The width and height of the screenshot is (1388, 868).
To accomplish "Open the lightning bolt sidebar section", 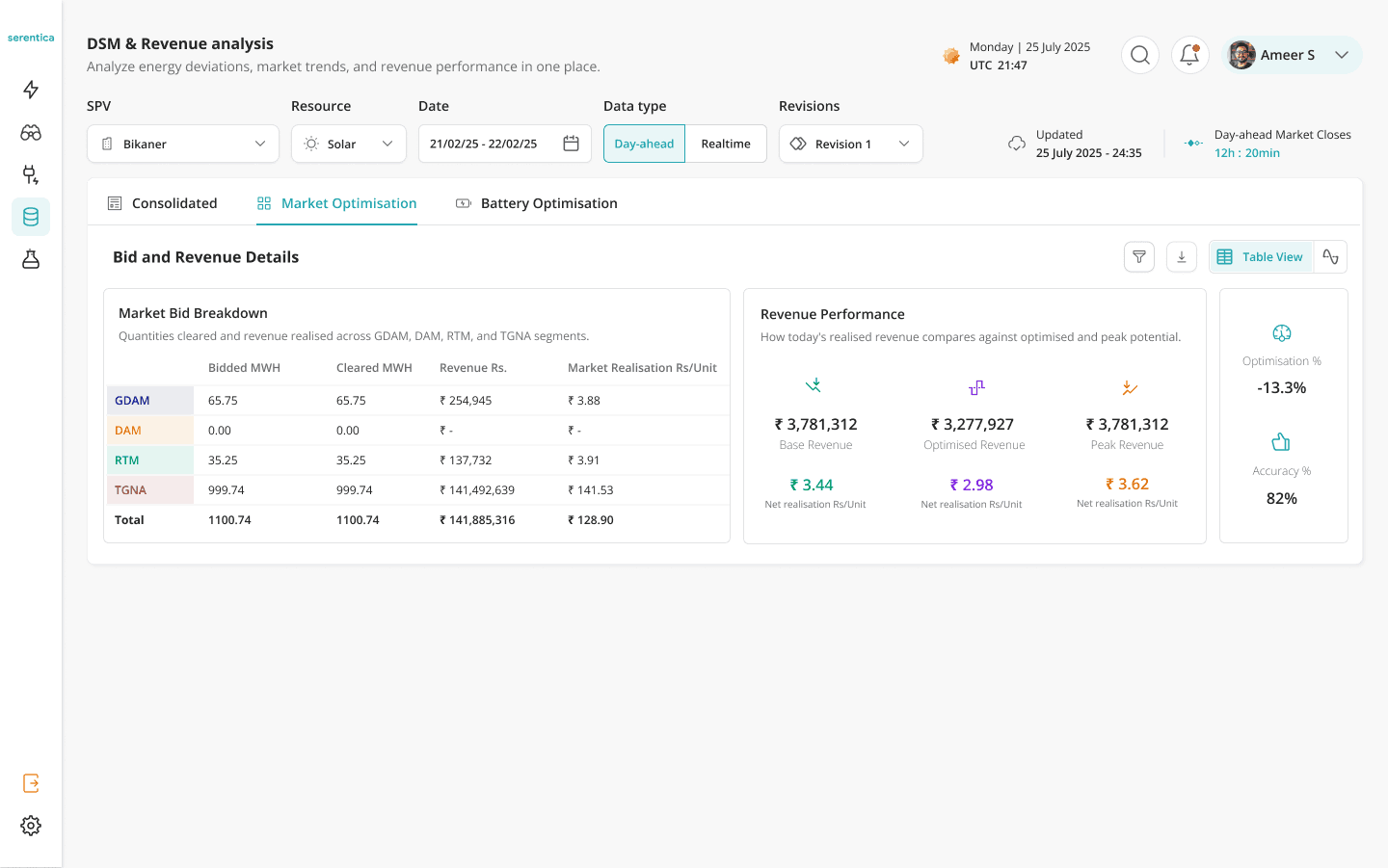I will [x=31, y=90].
